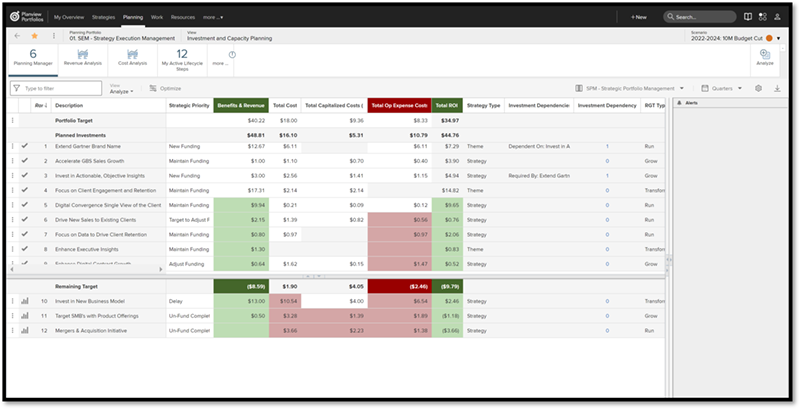Click chart icon for Mergers & Acquisition Initiative
800x409 pixels.
24,330
